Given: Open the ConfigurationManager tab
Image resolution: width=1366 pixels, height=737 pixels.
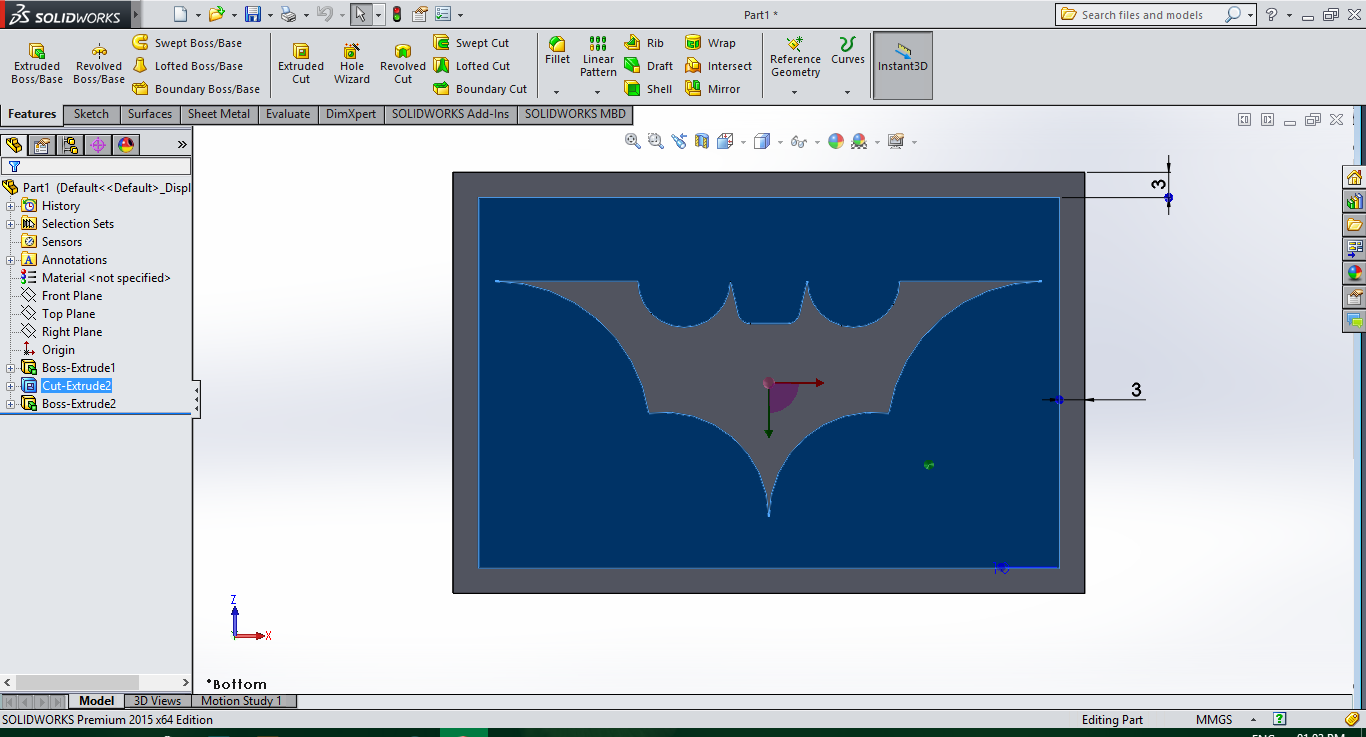Looking at the screenshot, I should point(70,145).
